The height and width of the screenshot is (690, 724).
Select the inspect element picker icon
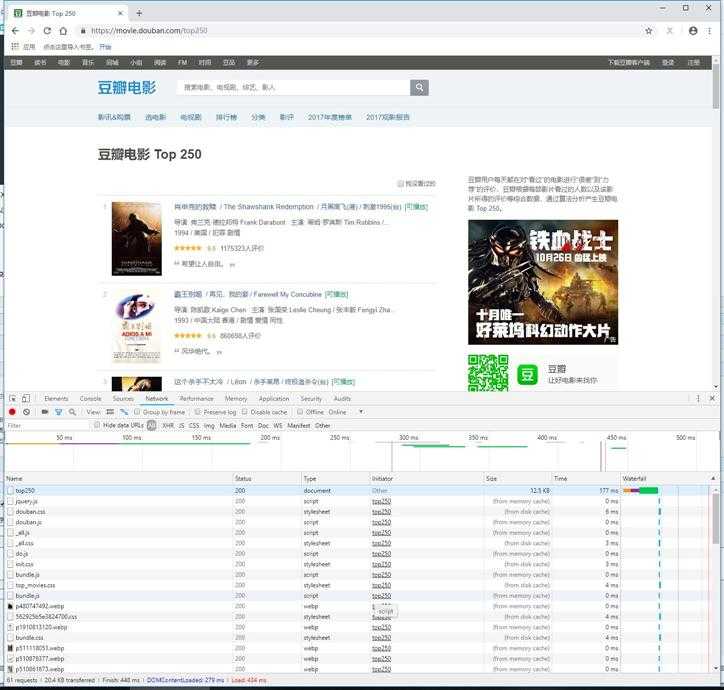12,398
